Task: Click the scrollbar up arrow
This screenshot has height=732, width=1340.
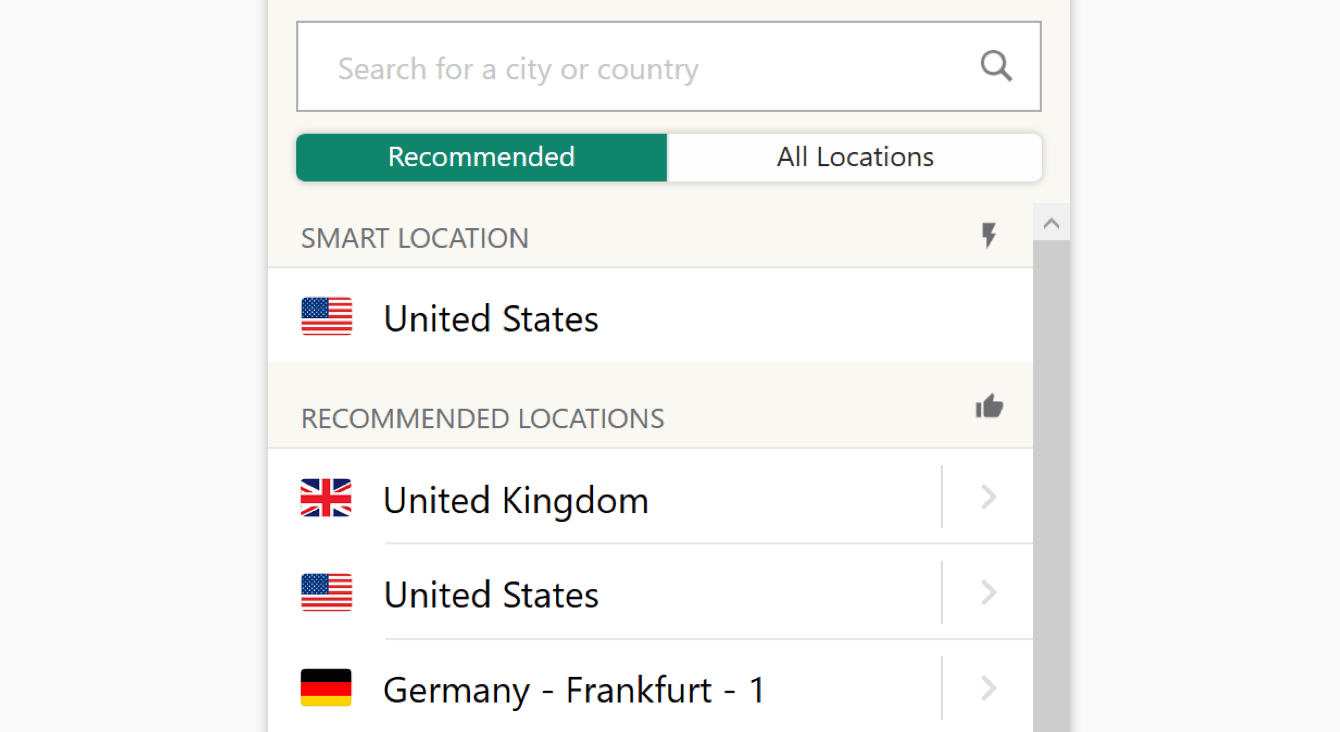Action: pyautogui.click(x=1051, y=223)
